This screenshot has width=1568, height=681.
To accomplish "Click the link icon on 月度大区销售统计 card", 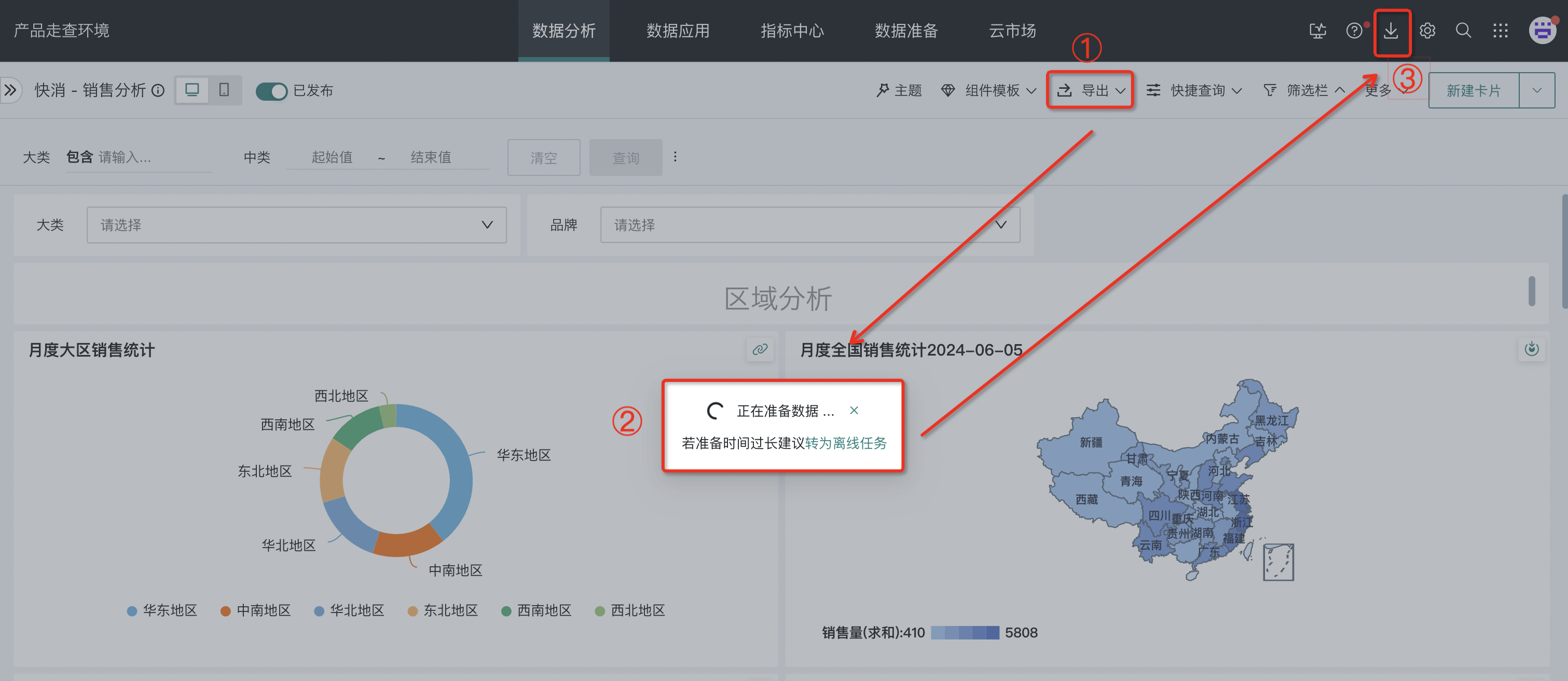I will [760, 350].
